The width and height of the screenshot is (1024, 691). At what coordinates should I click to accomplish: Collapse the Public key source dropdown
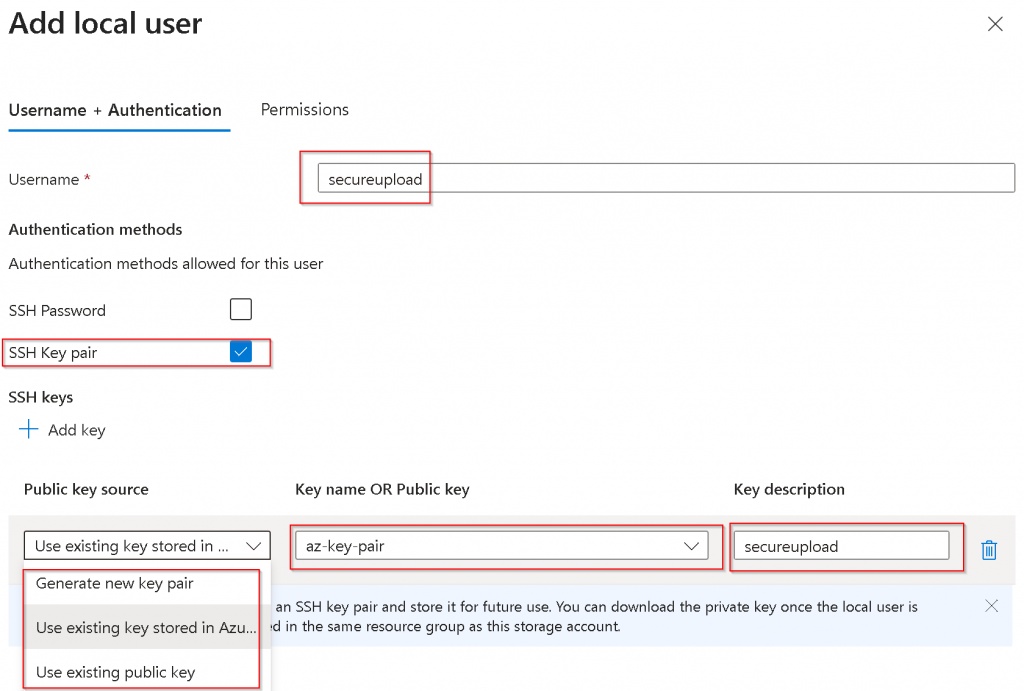(147, 546)
